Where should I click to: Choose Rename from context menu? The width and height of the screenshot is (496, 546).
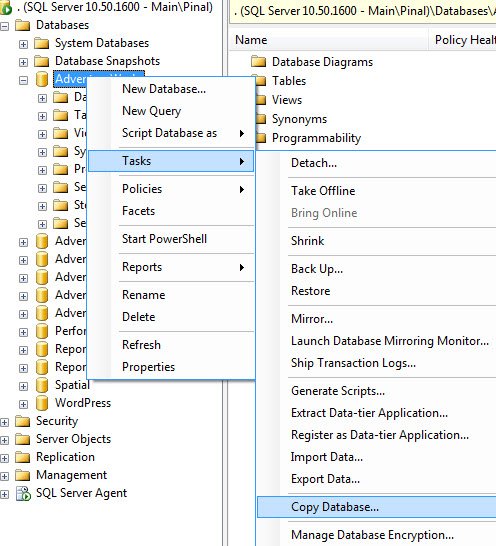tap(171, 295)
